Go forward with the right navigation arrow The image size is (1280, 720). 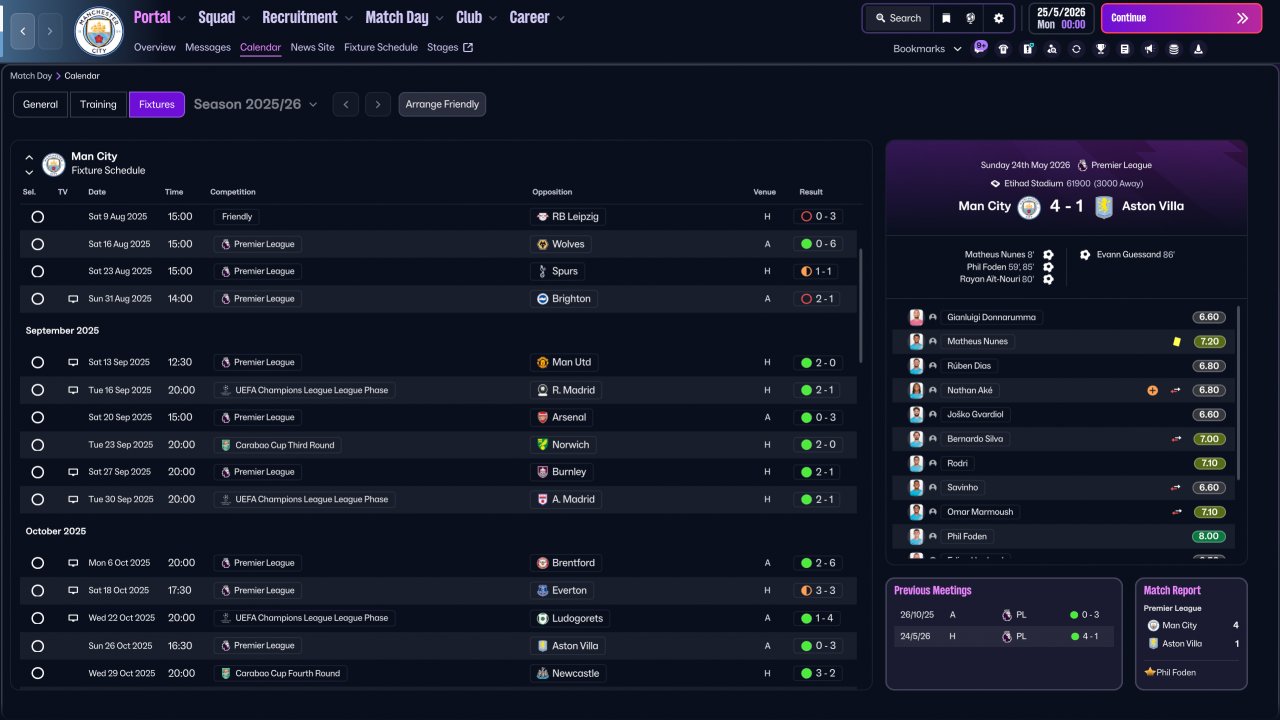tap(49, 31)
